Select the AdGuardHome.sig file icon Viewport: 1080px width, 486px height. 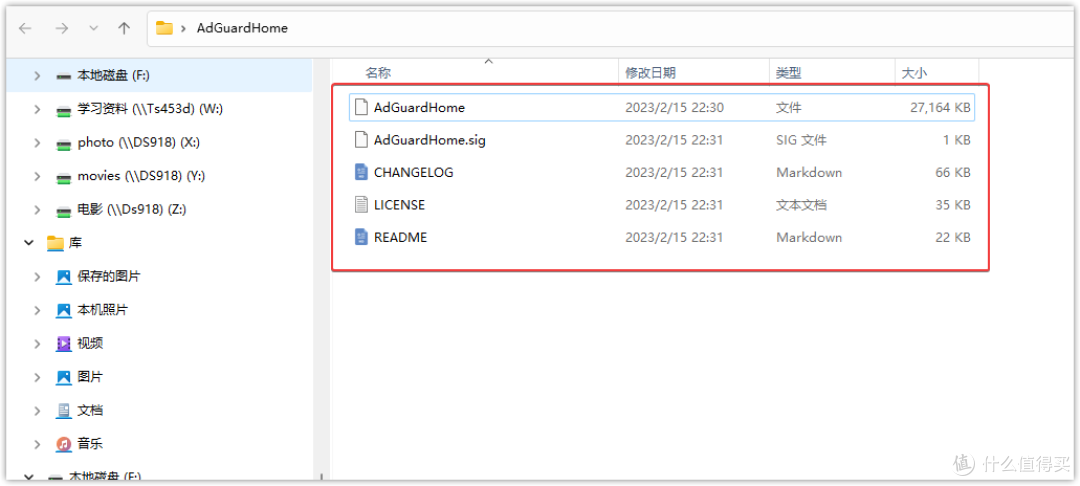pos(362,140)
